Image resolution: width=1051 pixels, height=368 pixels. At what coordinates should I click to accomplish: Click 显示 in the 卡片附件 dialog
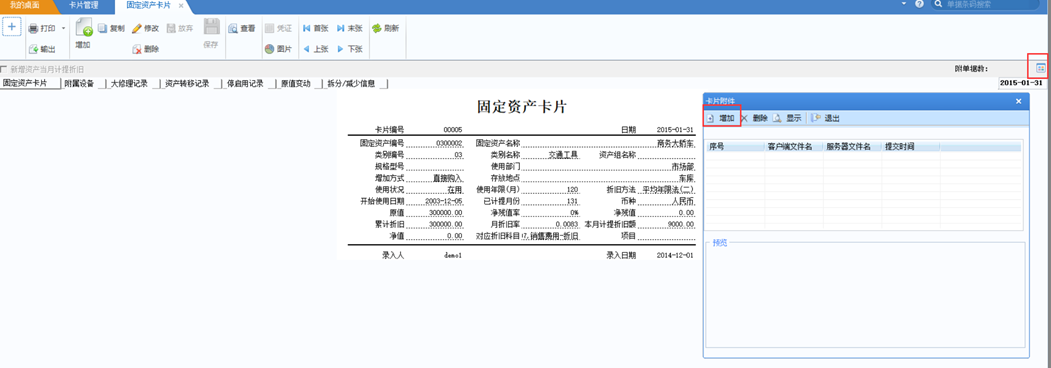coord(788,118)
